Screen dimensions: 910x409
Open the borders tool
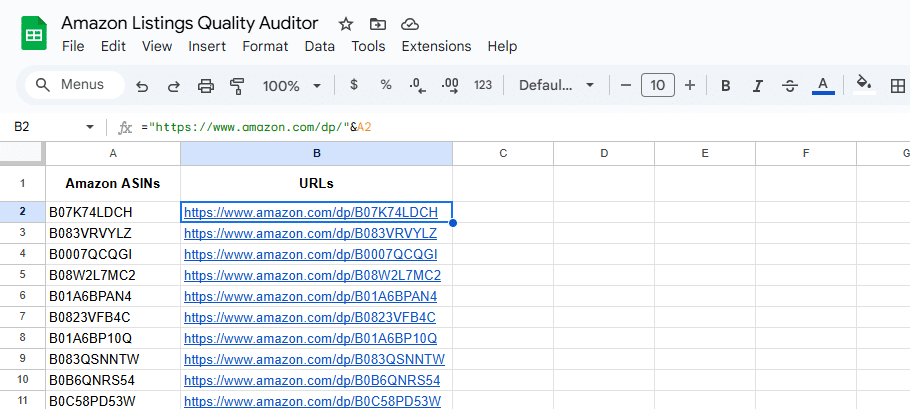pos(897,86)
